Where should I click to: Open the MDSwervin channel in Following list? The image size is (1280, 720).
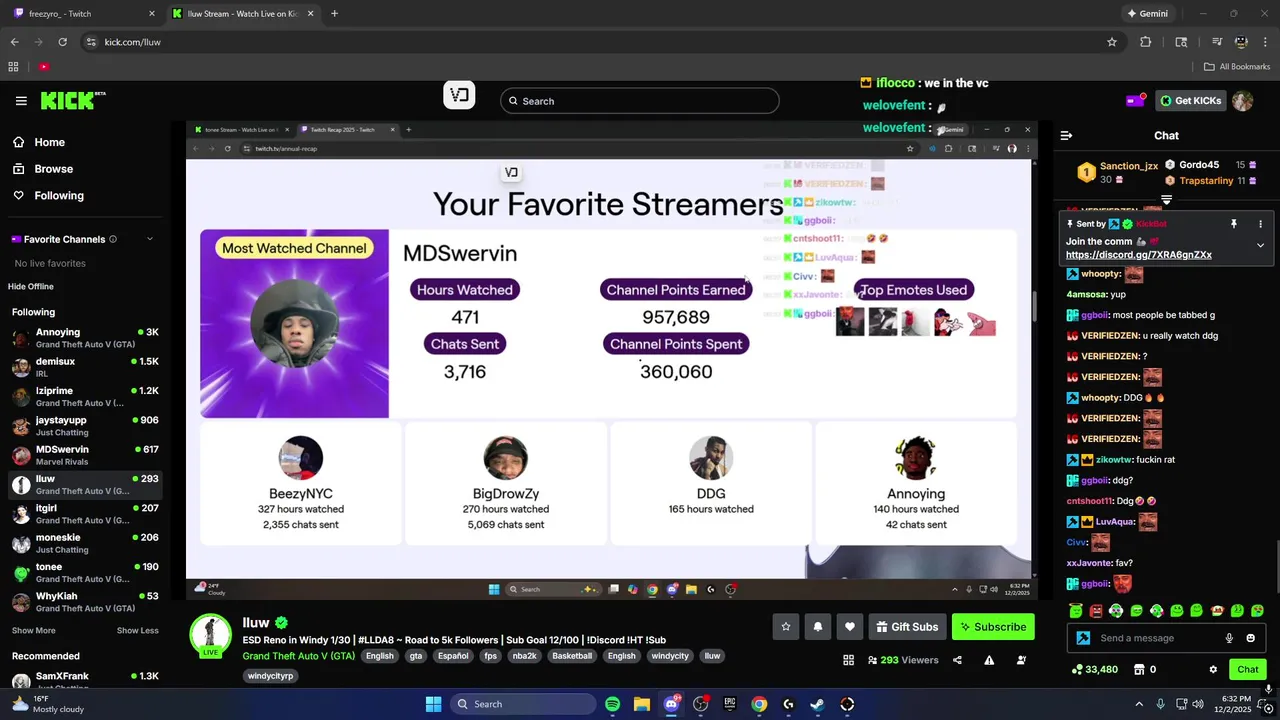84,455
